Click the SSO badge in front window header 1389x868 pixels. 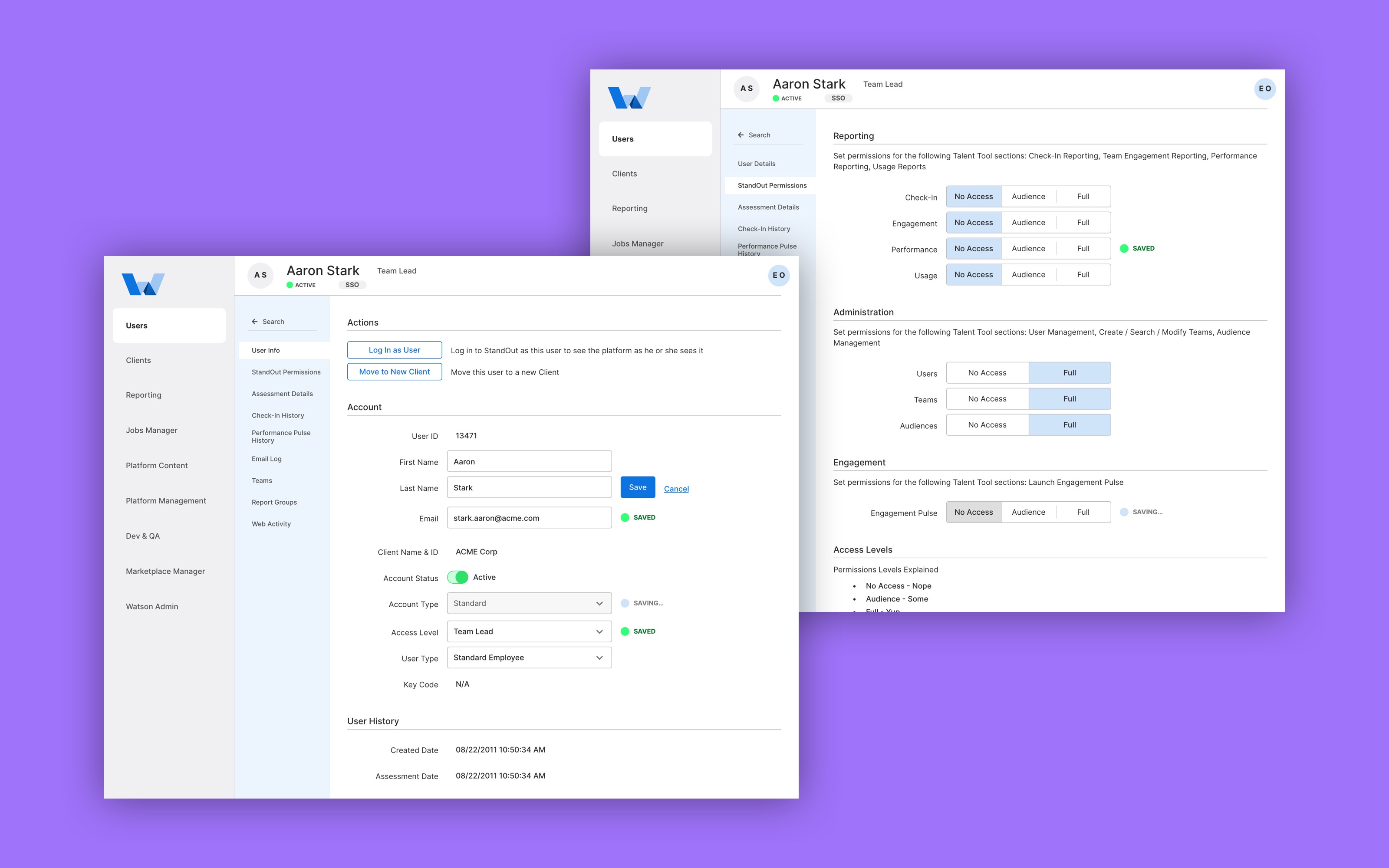pos(352,285)
